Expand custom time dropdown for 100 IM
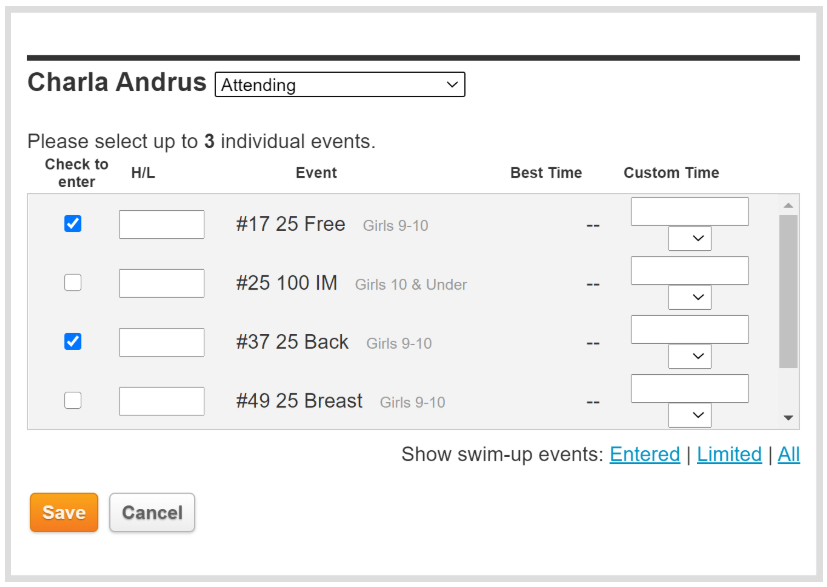Screen dimensions: 827x587 pos(690,298)
